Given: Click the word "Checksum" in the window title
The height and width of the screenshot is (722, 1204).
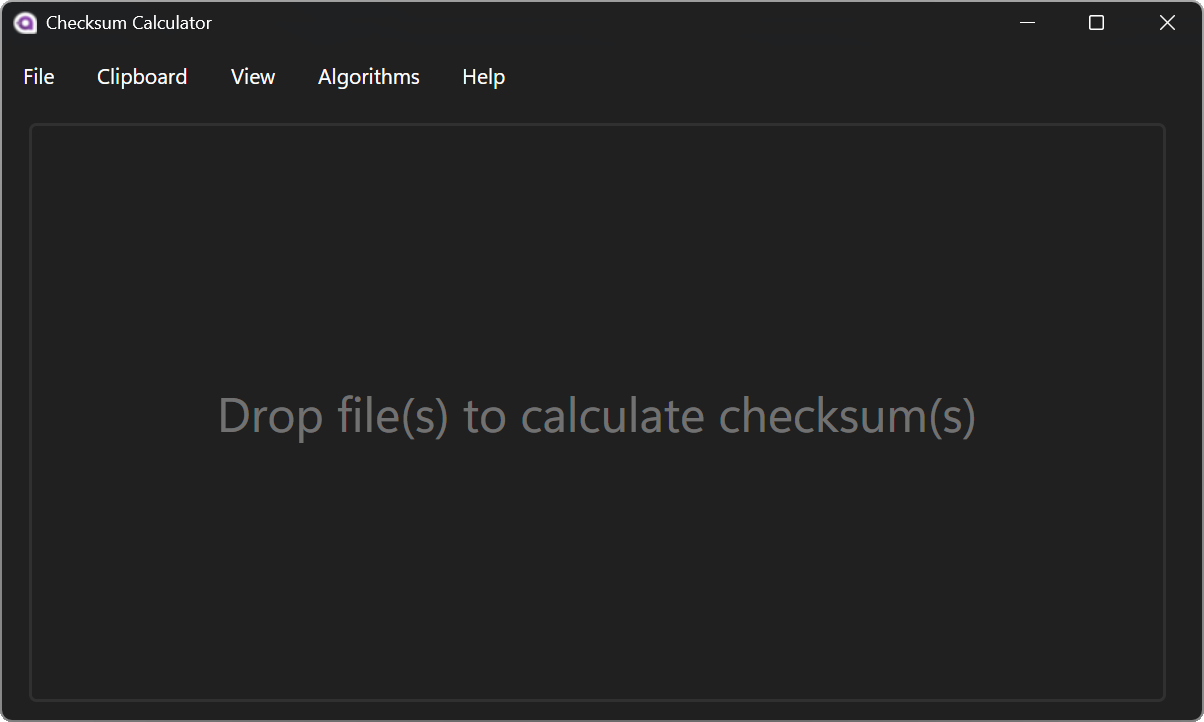Looking at the screenshot, I should (x=86, y=23).
